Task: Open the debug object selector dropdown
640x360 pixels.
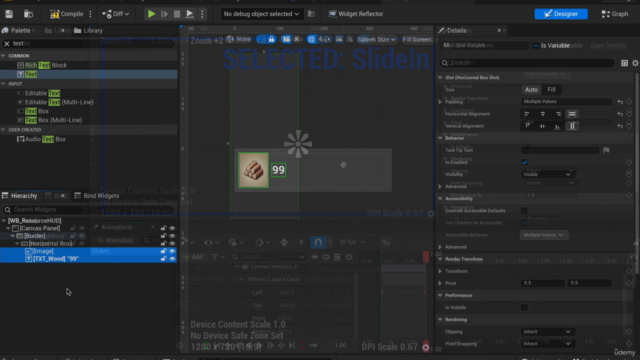Action: [261, 14]
